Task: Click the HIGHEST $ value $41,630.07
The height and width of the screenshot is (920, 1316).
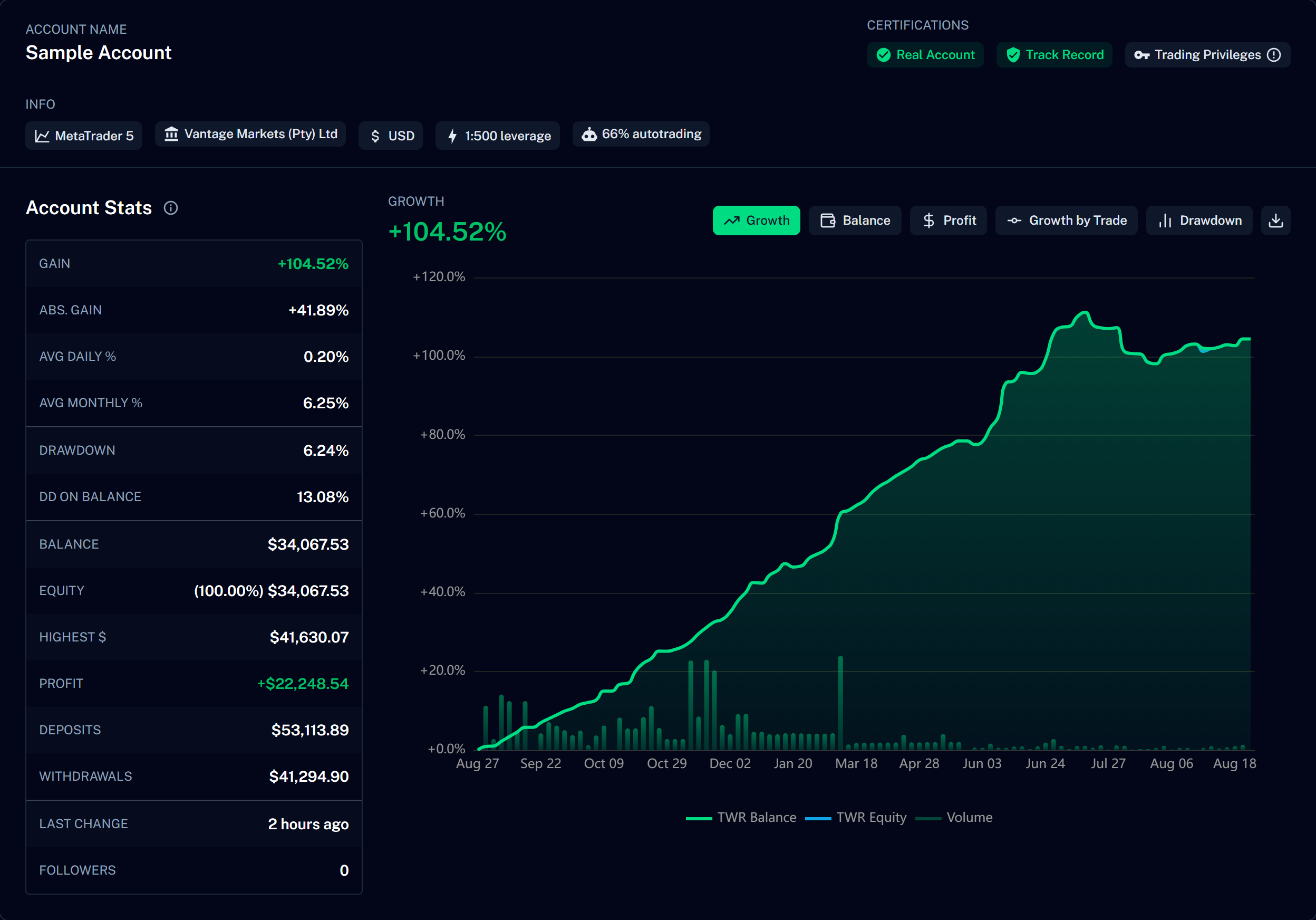Action: click(x=309, y=637)
